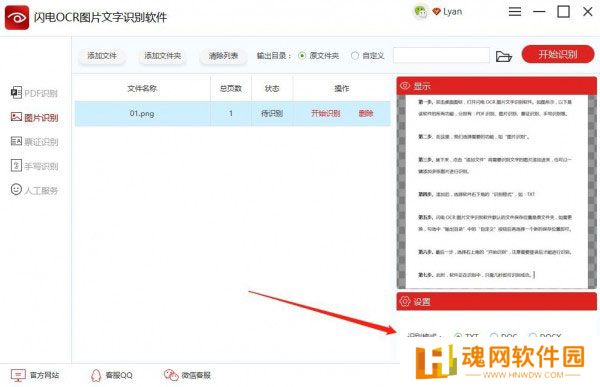This screenshot has height=387, width=600.
Task: Open the PDF识别 section
Action: click(x=34, y=93)
